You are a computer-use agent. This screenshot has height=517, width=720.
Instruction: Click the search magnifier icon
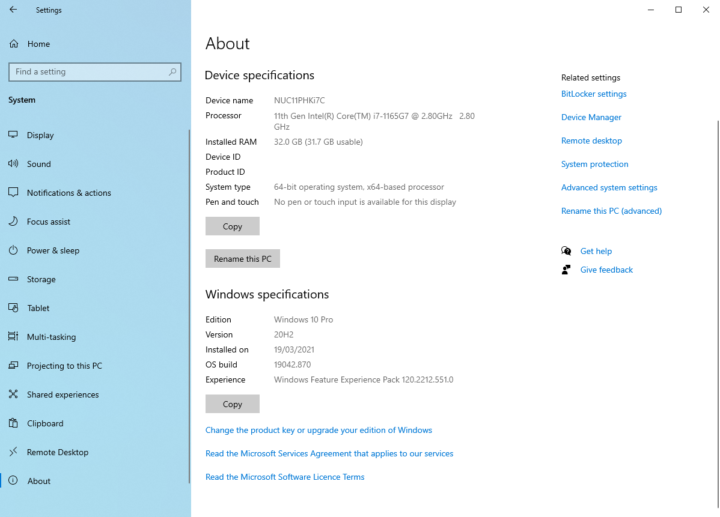[172, 72]
